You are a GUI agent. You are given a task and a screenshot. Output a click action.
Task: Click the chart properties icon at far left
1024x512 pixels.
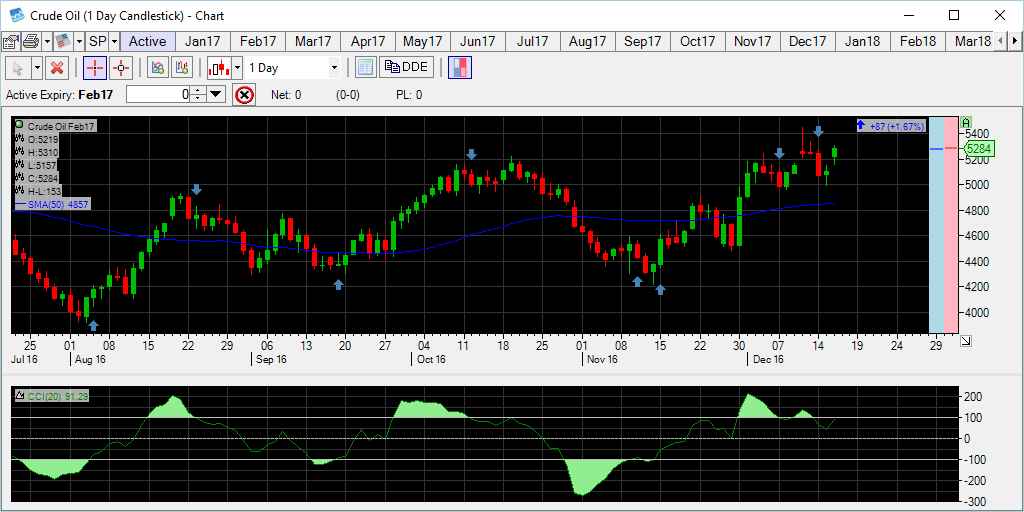[x=10, y=41]
